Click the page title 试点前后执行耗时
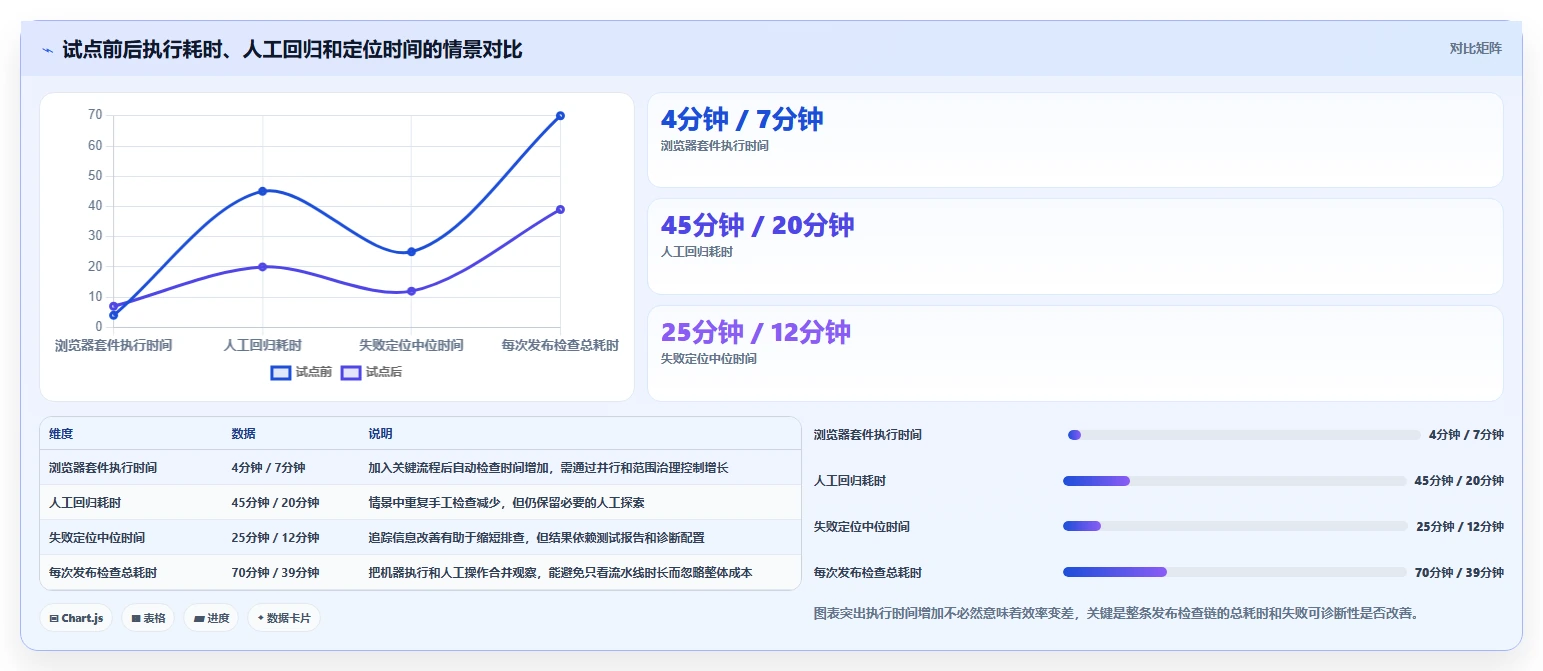The image size is (1543, 671). (292, 50)
